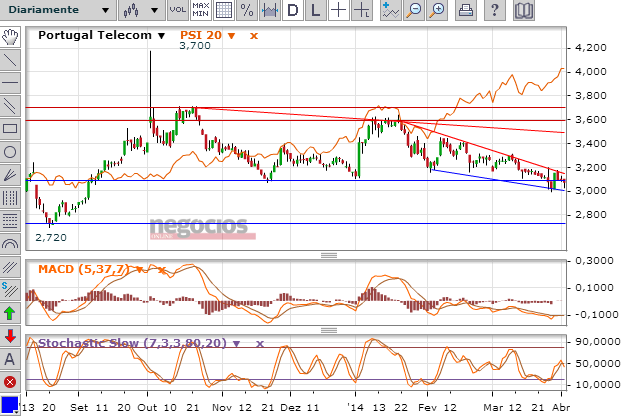Print the chart
Image resolution: width=625 pixels, height=417 pixels.
click(x=466, y=10)
